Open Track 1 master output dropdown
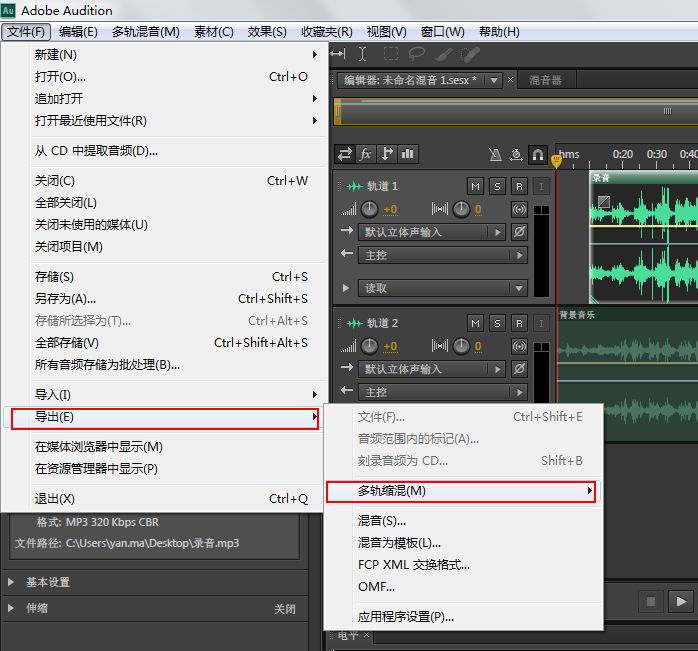 click(443, 256)
